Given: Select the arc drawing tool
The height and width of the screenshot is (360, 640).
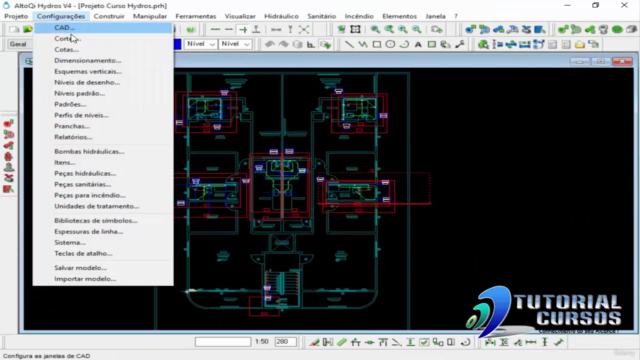Looking at the screenshot, I should [x=404, y=44].
